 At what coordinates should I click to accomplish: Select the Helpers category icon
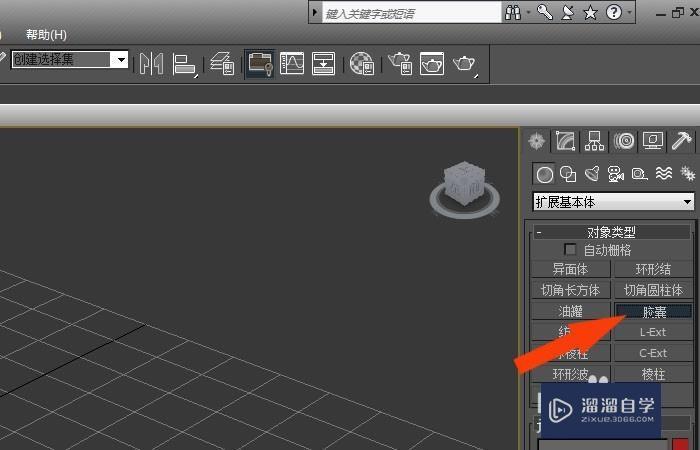(x=639, y=174)
